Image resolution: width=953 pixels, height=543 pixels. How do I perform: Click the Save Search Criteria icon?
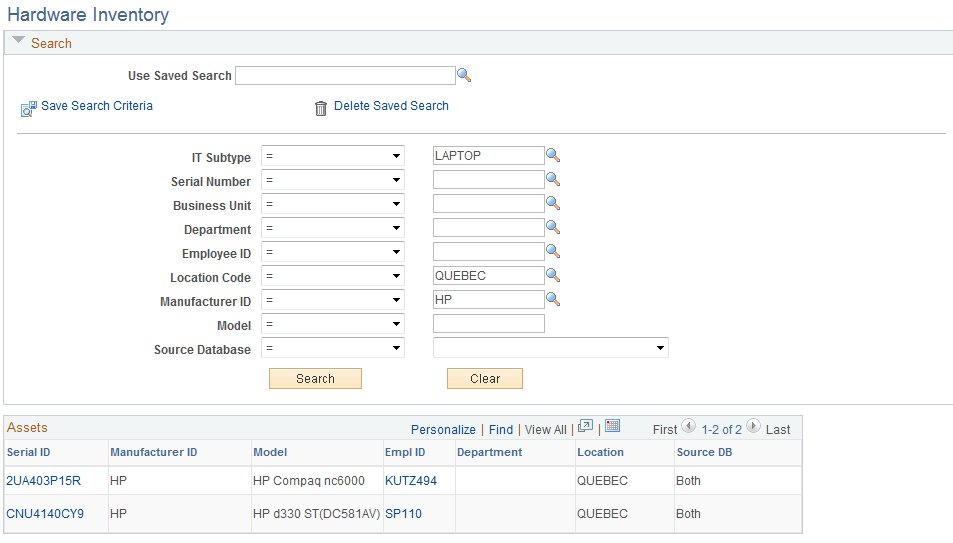click(29, 109)
